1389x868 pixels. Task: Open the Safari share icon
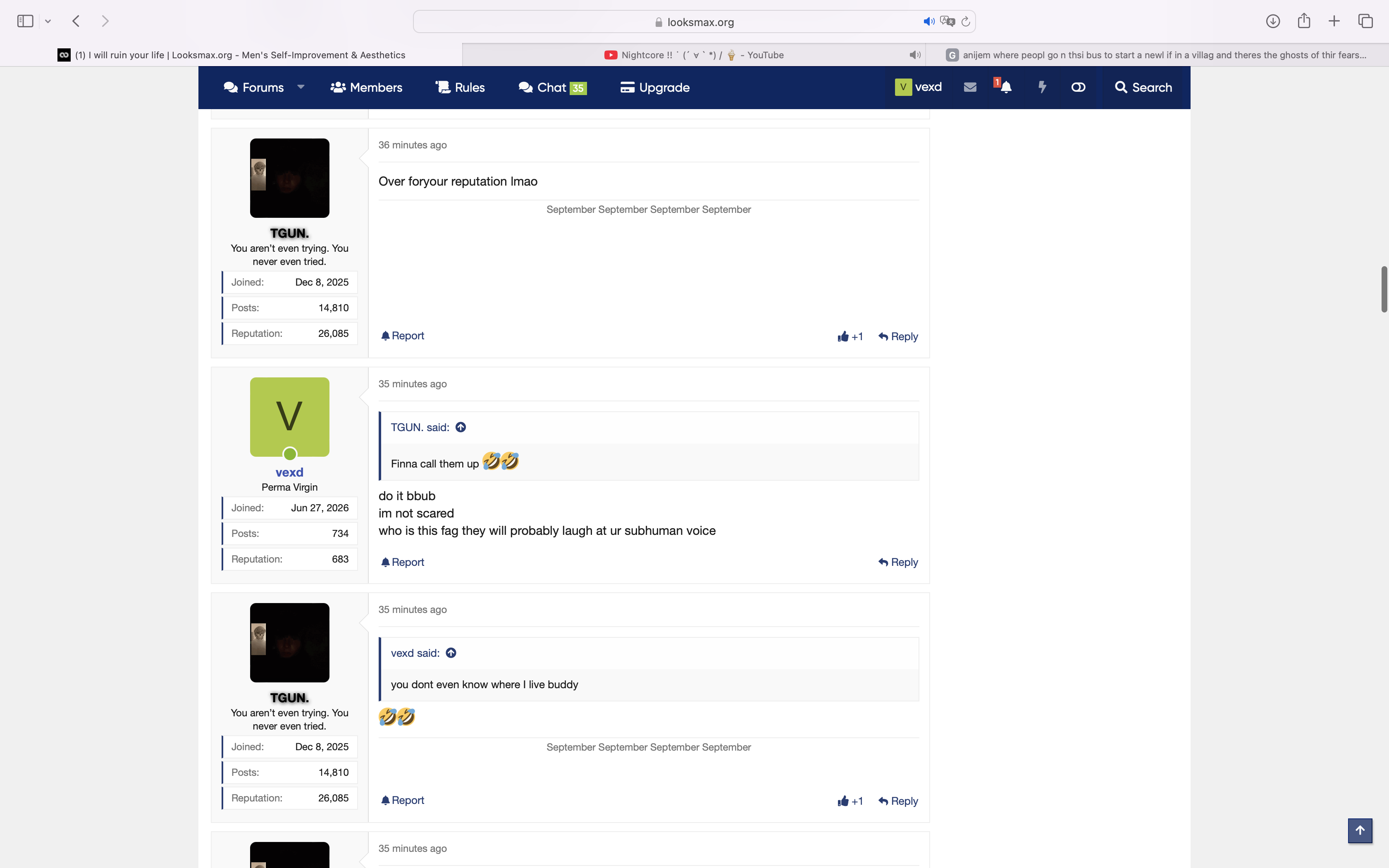point(1304,21)
